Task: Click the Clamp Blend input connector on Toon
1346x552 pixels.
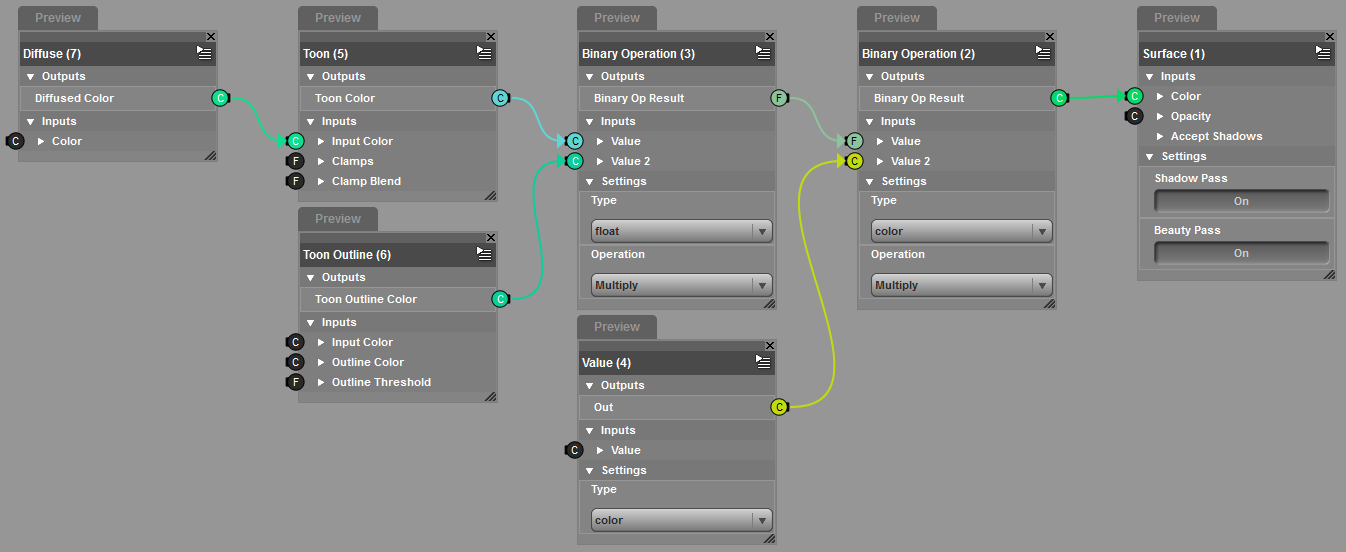Action: 295,181
